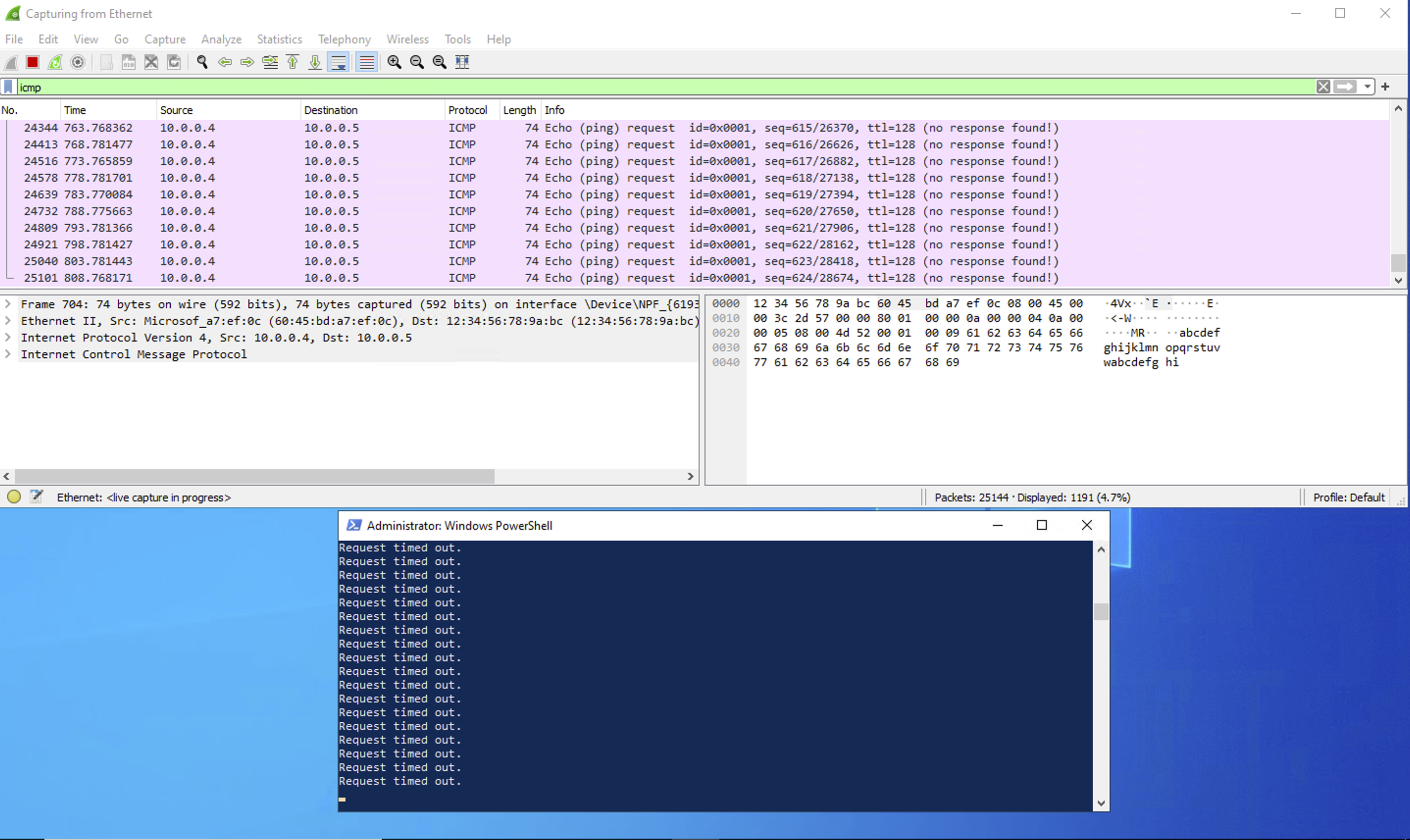Image resolution: width=1410 pixels, height=840 pixels.
Task: Expand the Frame 704 detail tree
Action: click(x=8, y=304)
